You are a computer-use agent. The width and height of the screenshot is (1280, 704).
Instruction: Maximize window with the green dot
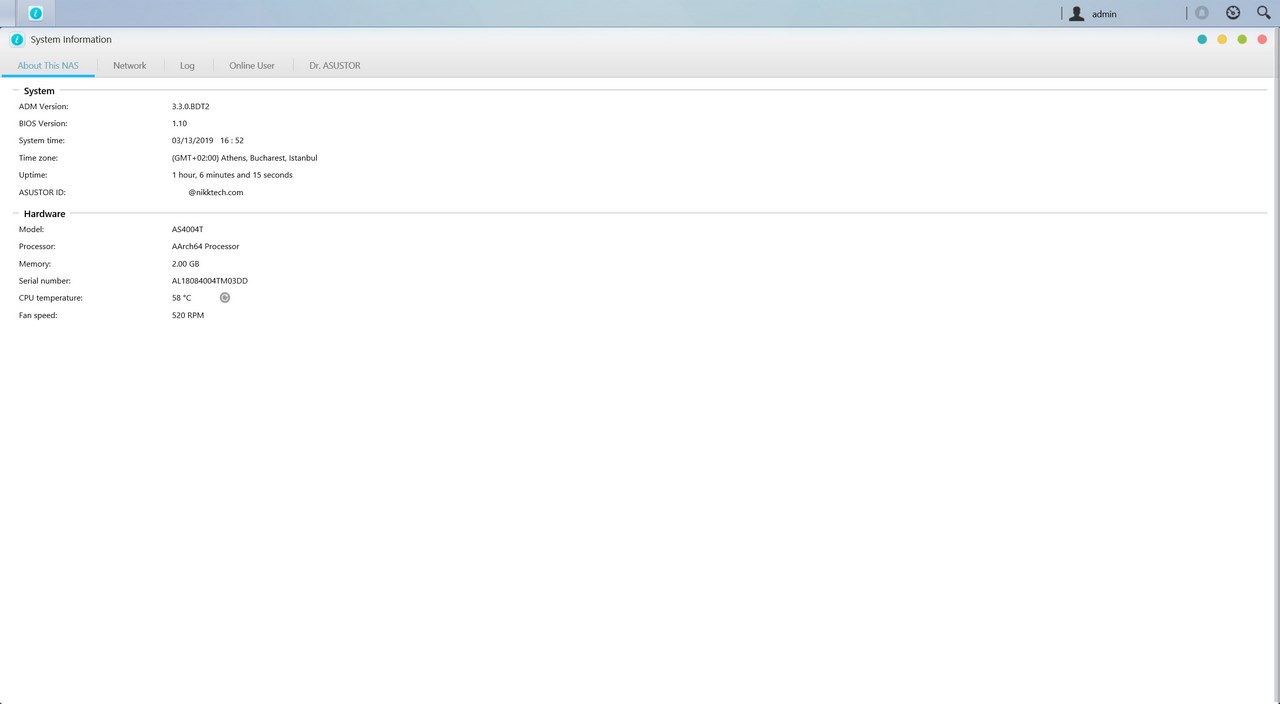coord(1242,40)
